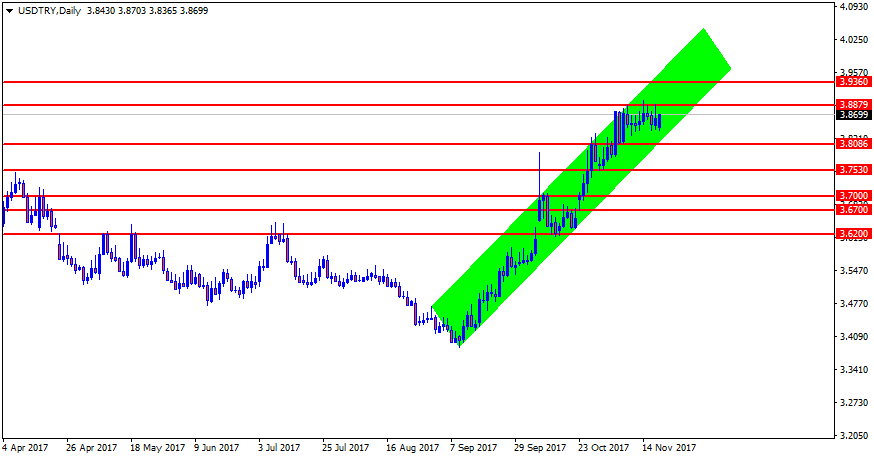Click the 16 Aug 2017 date label

tap(413, 448)
